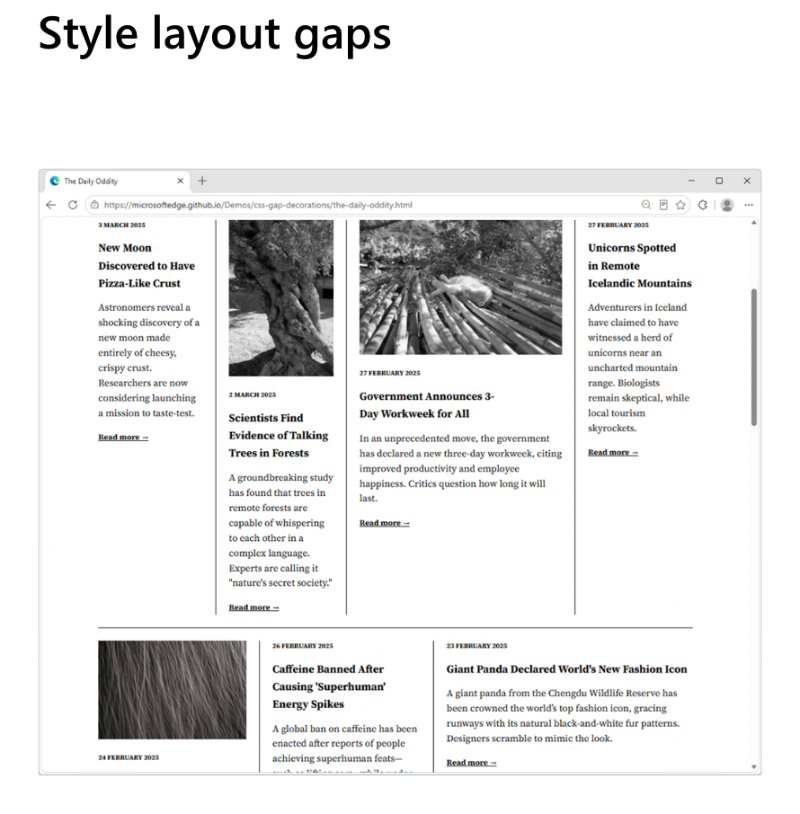Click the 2 MARCH 2025 date label
Screen dimensions: 800x814
(252, 395)
